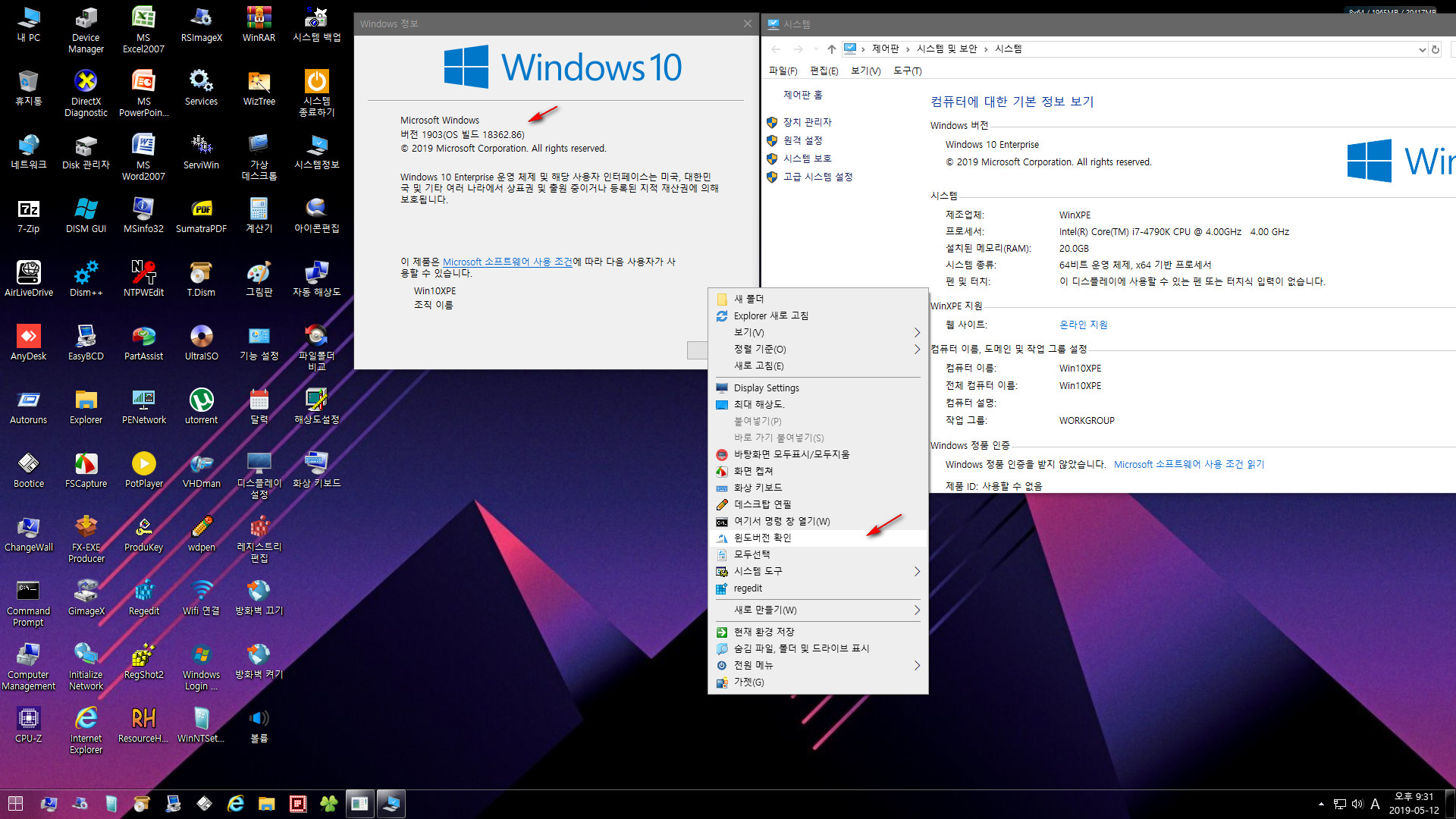Image resolution: width=1456 pixels, height=819 pixels.
Task: Expand the 전원 메뉴 submenu
Action: point(818,665)
